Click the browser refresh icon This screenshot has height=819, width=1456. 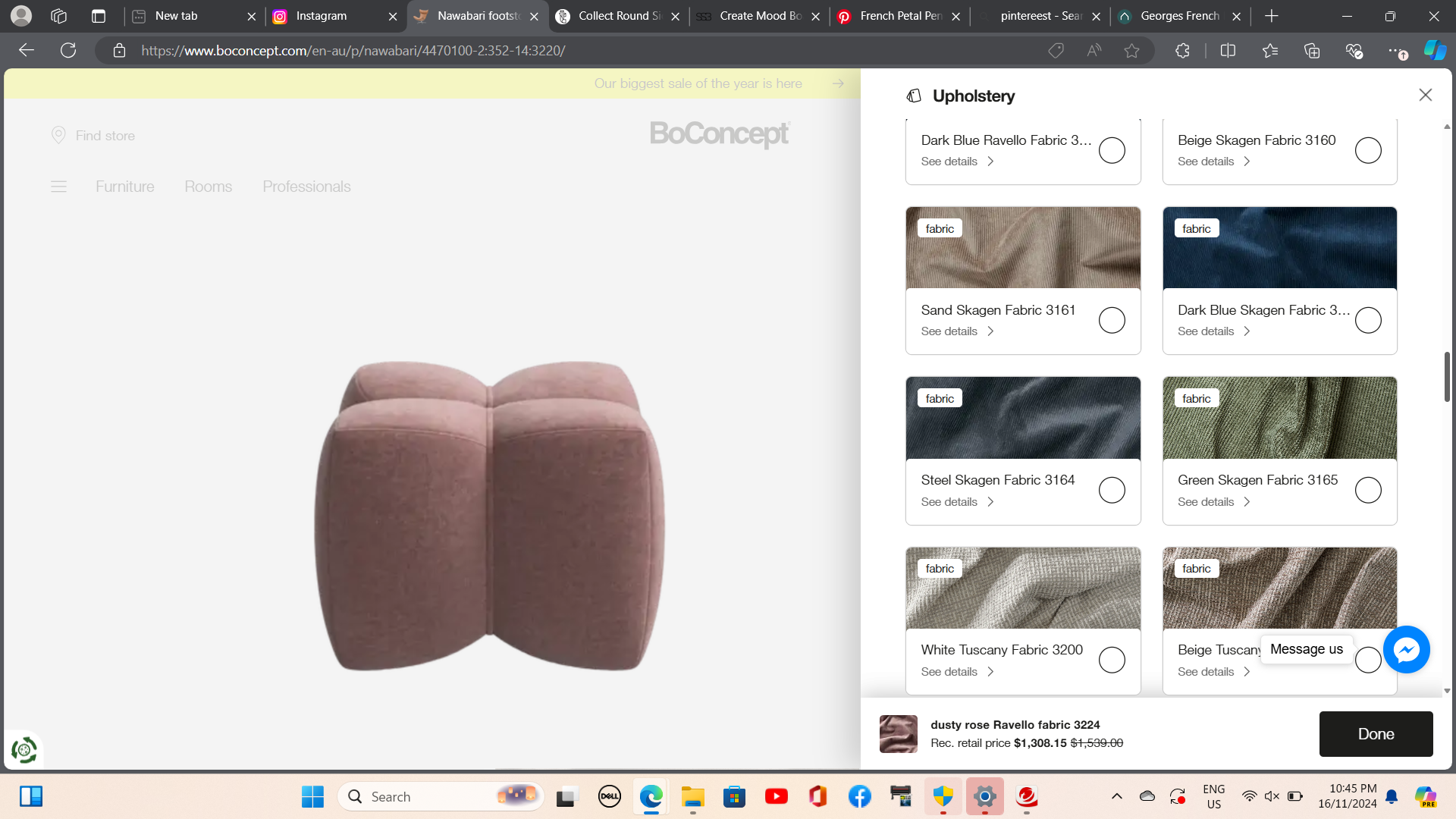[68, 50]
